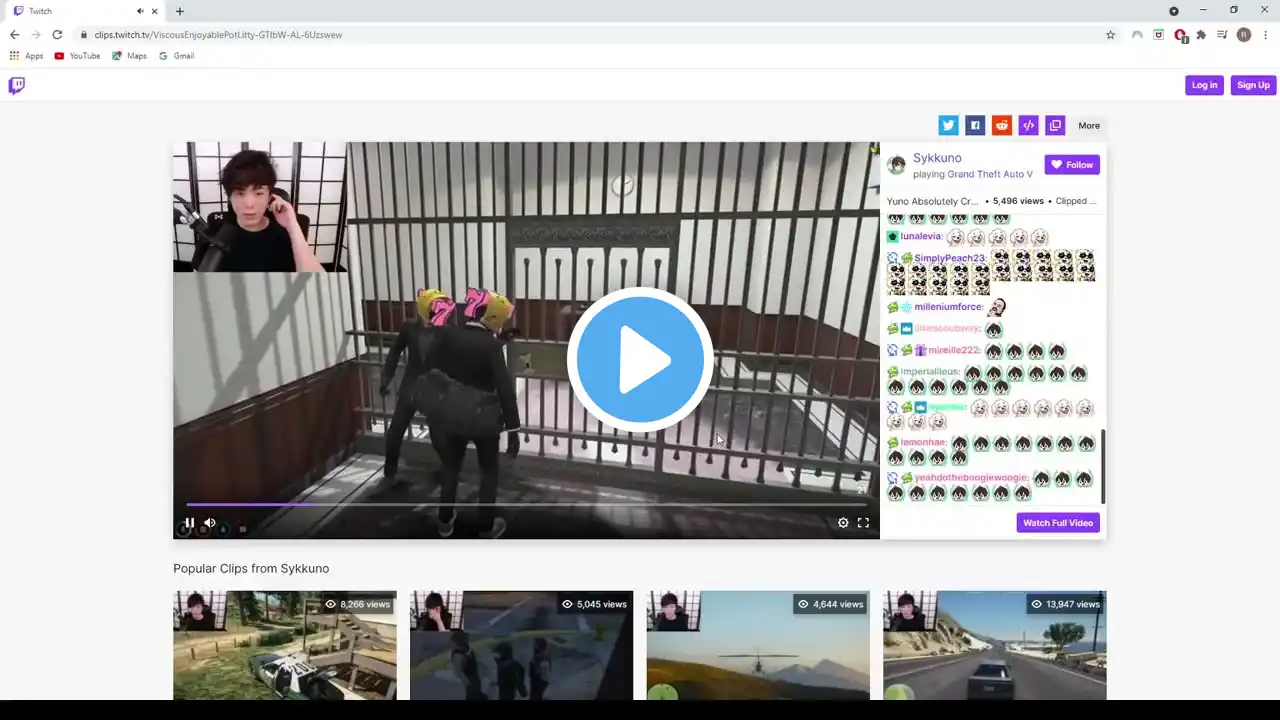Seek on the clip progress bar

coord(526,505)
